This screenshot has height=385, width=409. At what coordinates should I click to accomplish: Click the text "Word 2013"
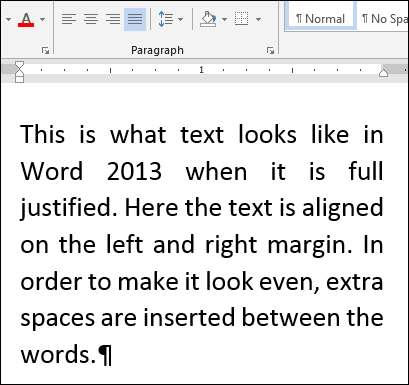91,171
